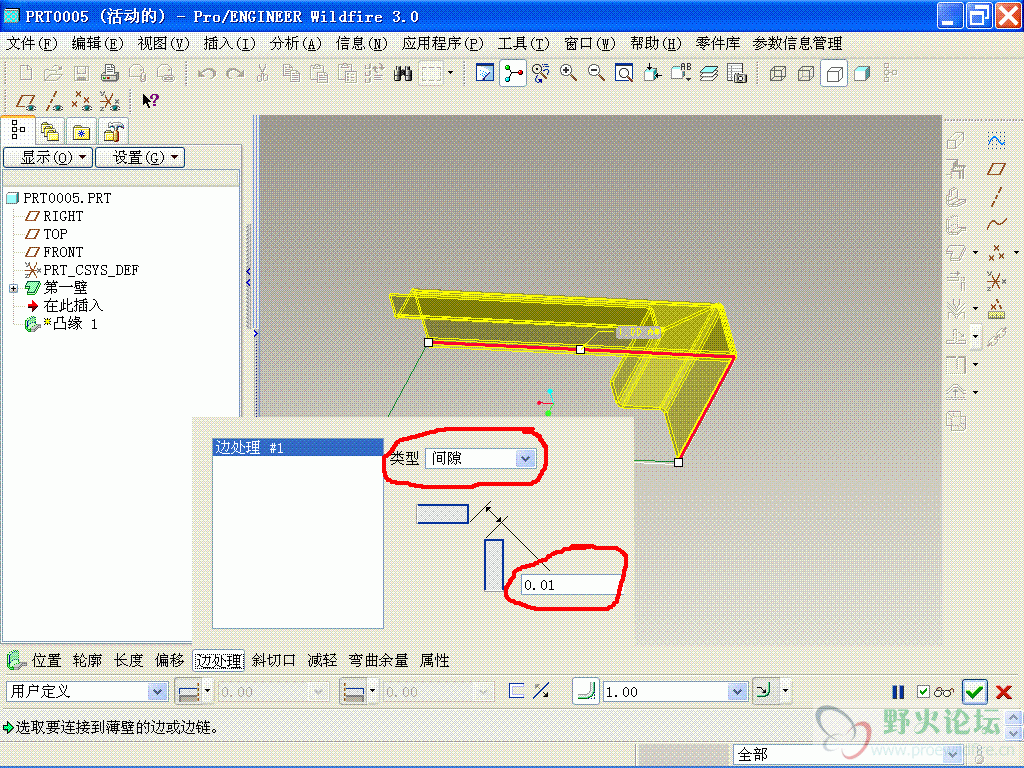The width and height of the screenshot is (1024, 768).
Task: Click the glasses feature preview icon
Action: point(944,692)
